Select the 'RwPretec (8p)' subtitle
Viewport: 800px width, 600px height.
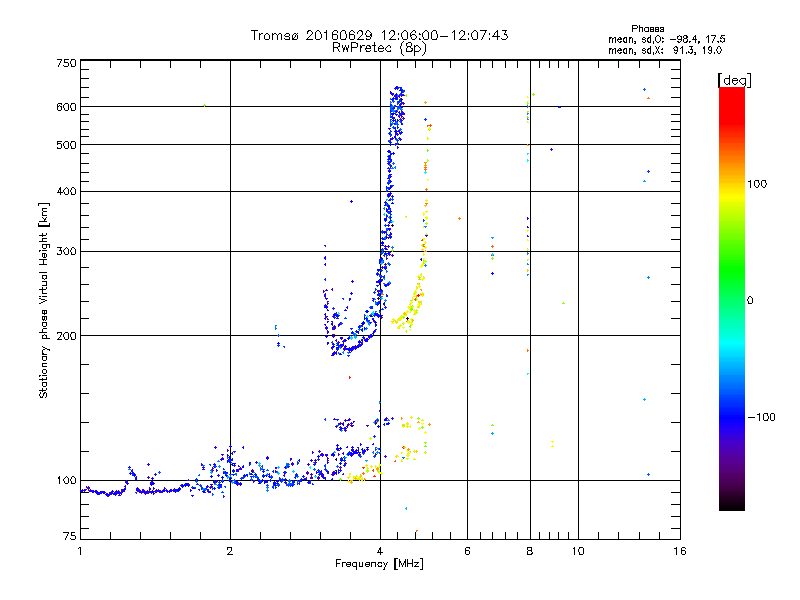point(379,48)
